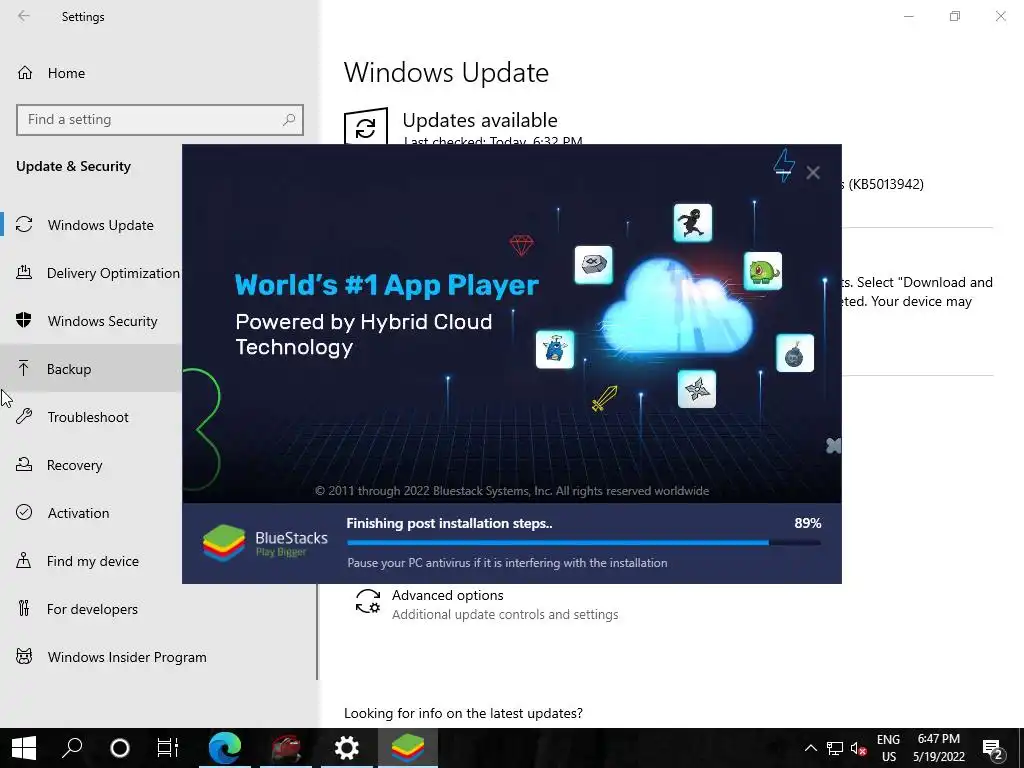The width and height of the screenshot is (1024, 768).
Task: Click the bomb game tile in installer
Action: [x=795, y=353]
